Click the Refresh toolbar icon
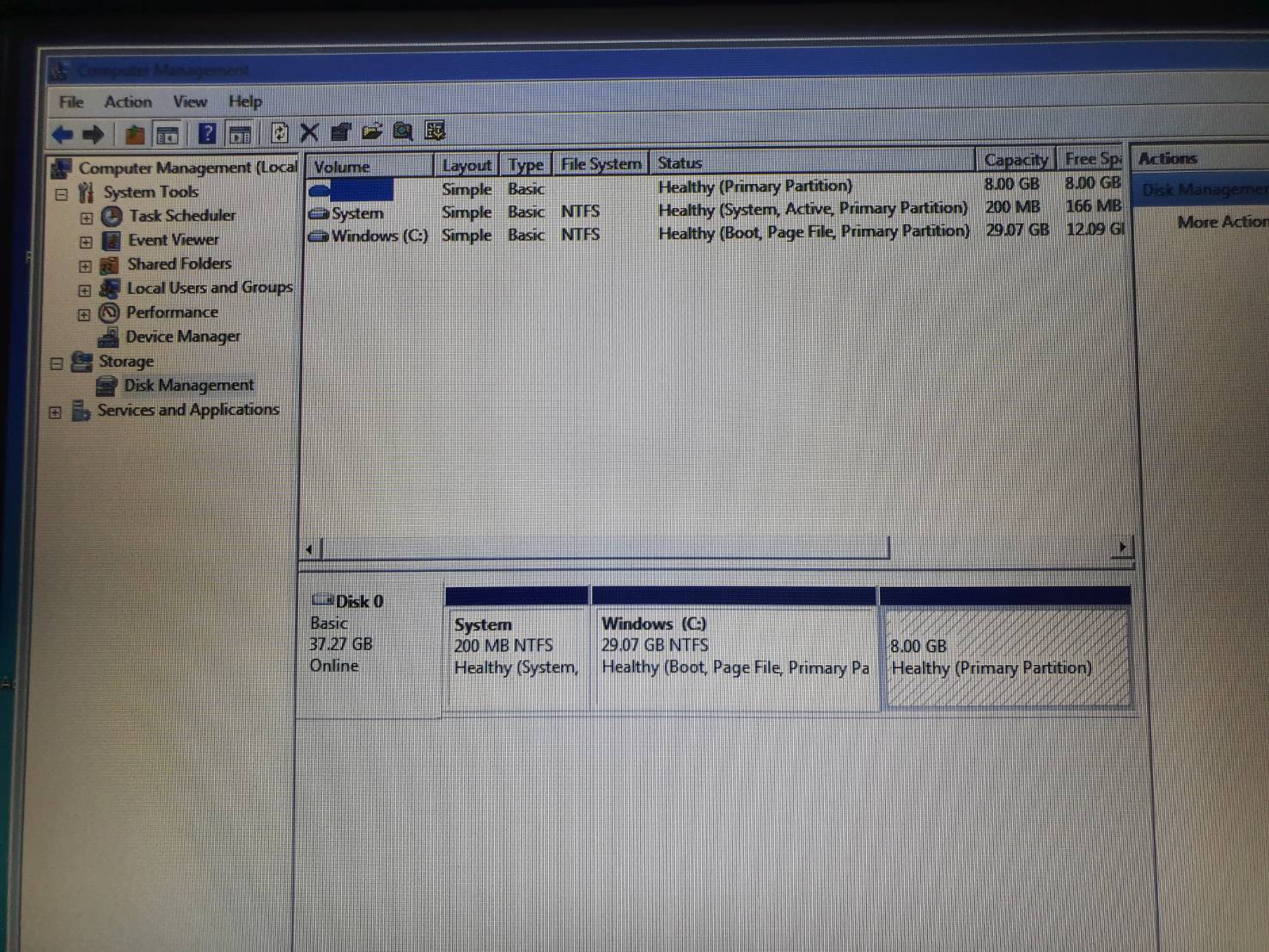Screen dimensions: 1269x952 click(279, 132)
